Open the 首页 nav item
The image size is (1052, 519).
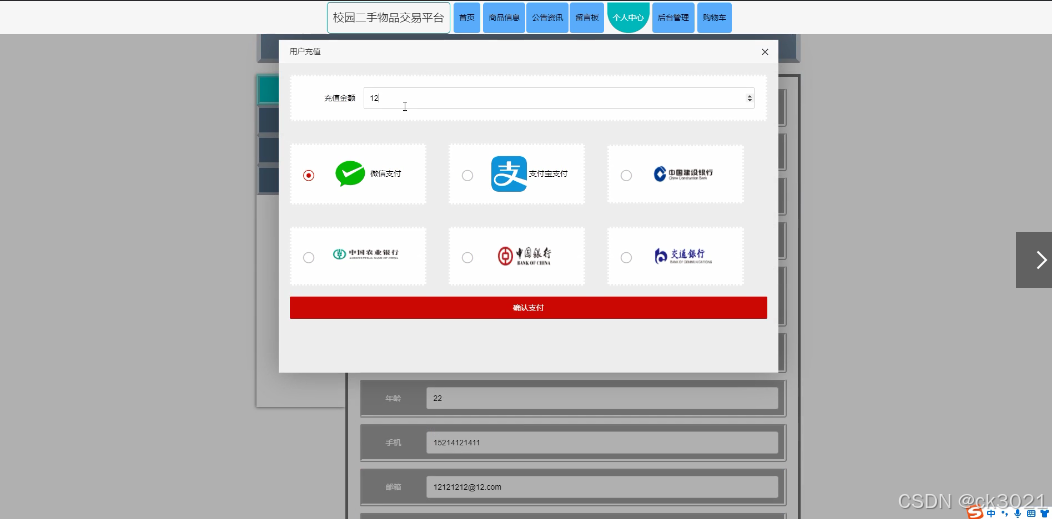click(466, 17)
